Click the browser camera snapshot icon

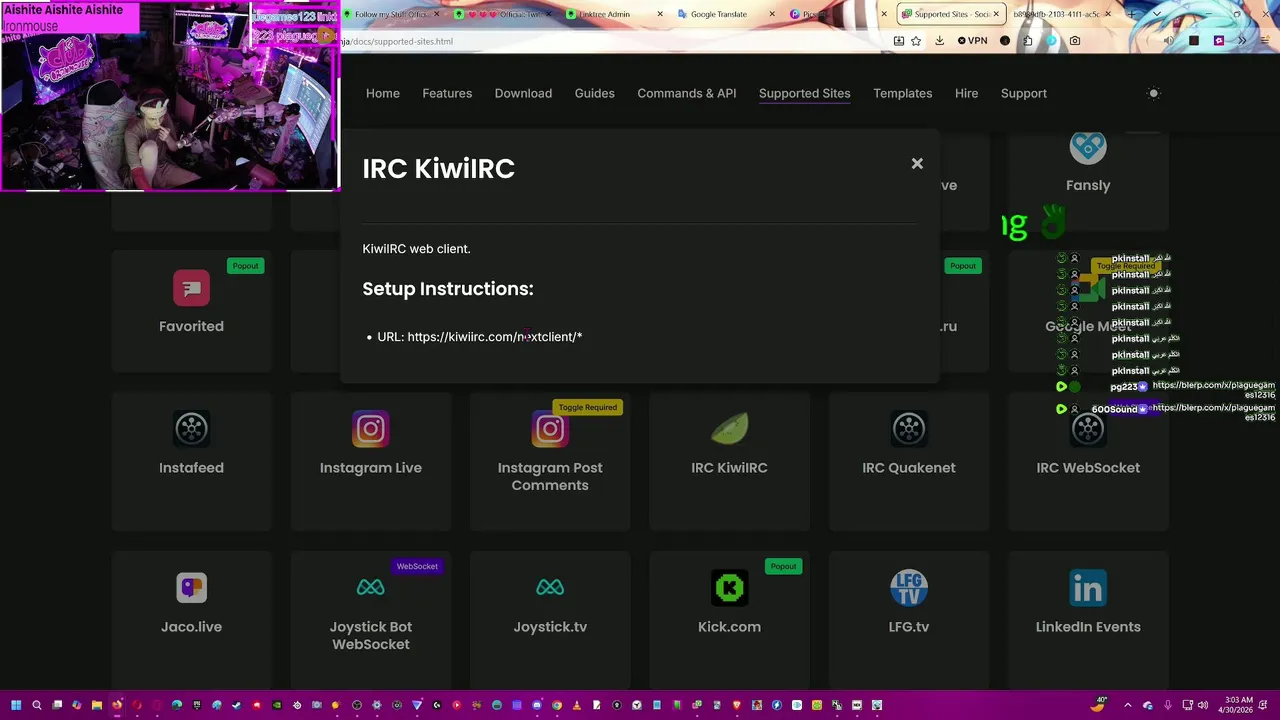pos(1075,41)
